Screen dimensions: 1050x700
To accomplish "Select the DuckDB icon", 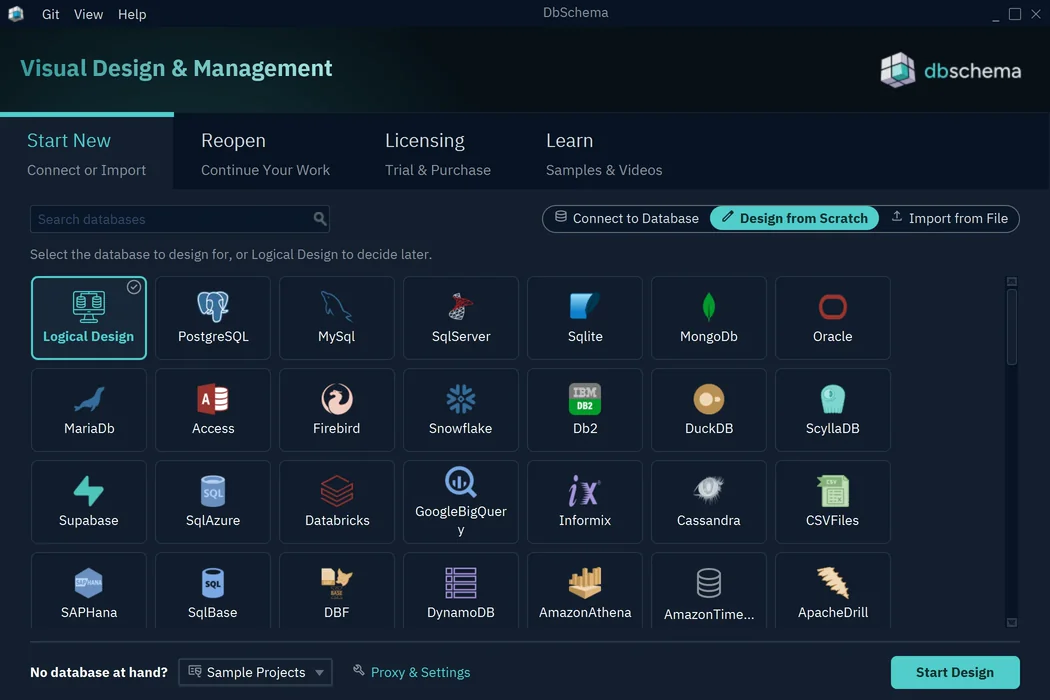I will 708,399.
